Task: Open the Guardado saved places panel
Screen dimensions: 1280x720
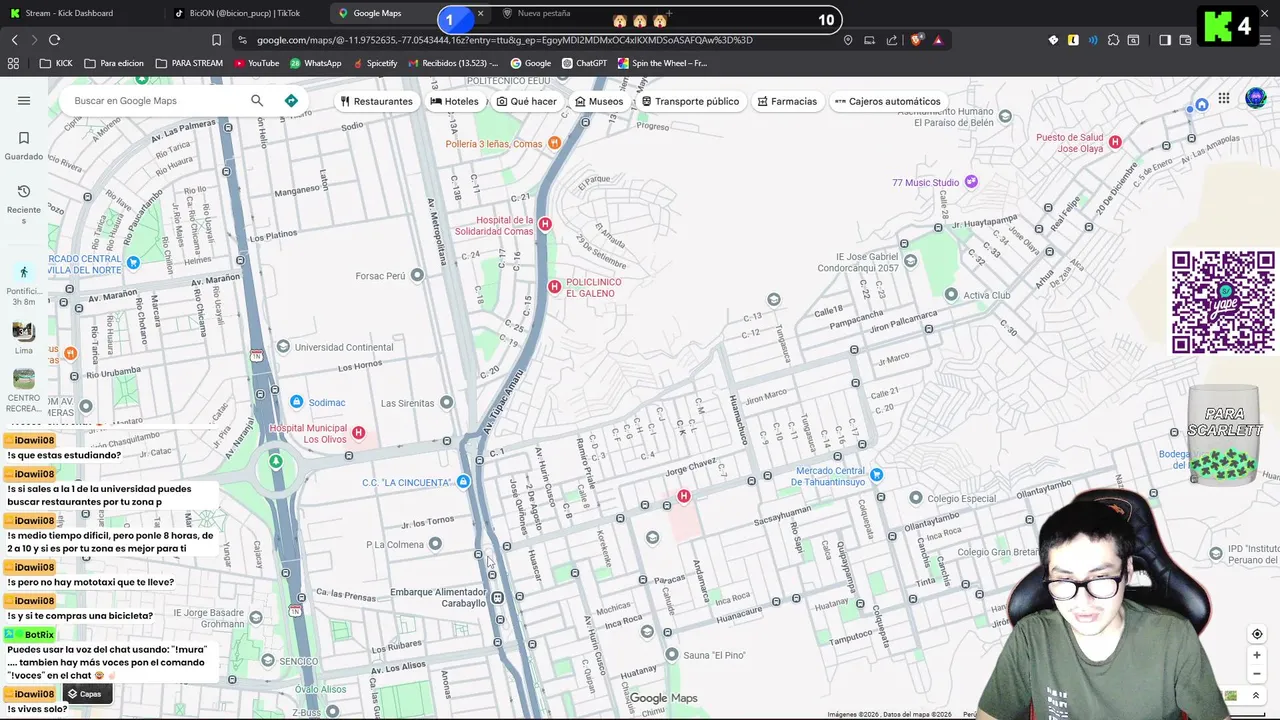Action: click(x=24, y=145)
